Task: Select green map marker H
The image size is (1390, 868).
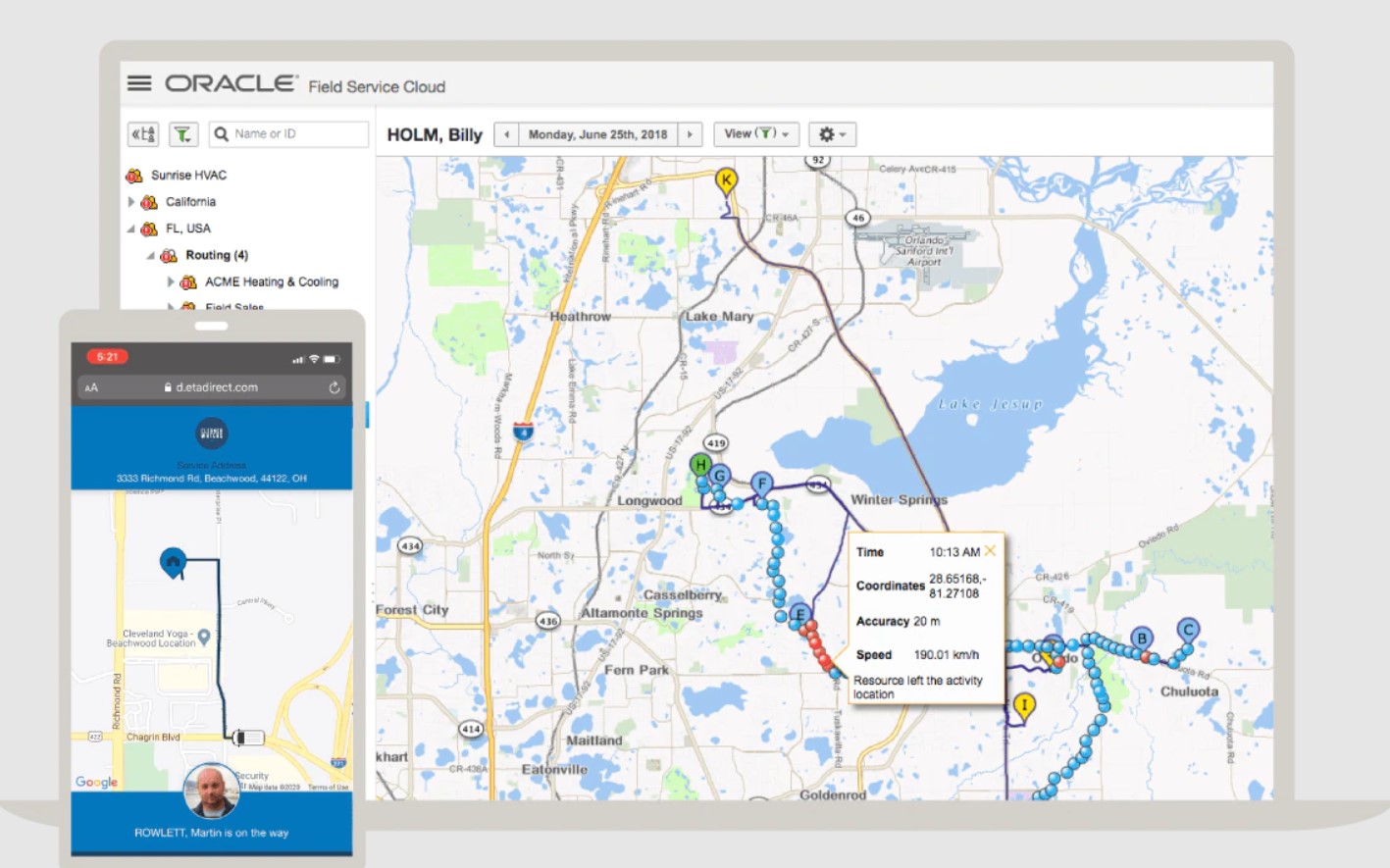Action: (x=700, y=465)
